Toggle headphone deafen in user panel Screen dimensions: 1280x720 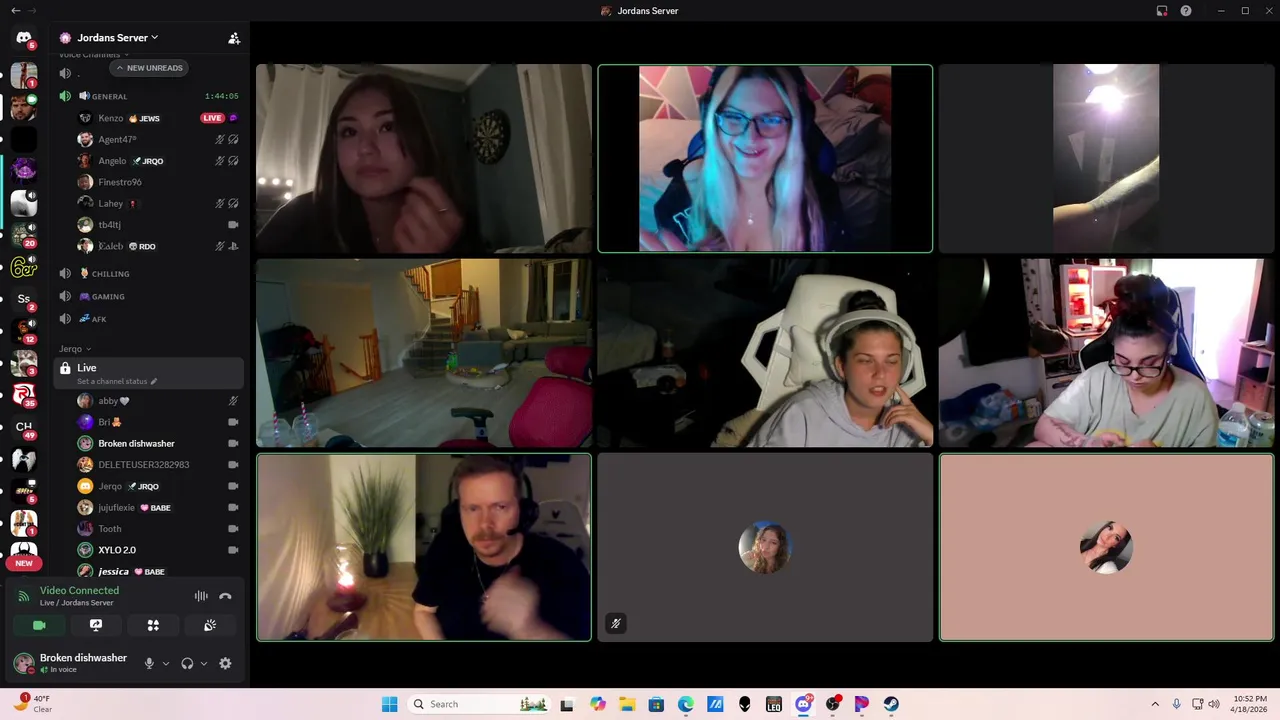187,663
